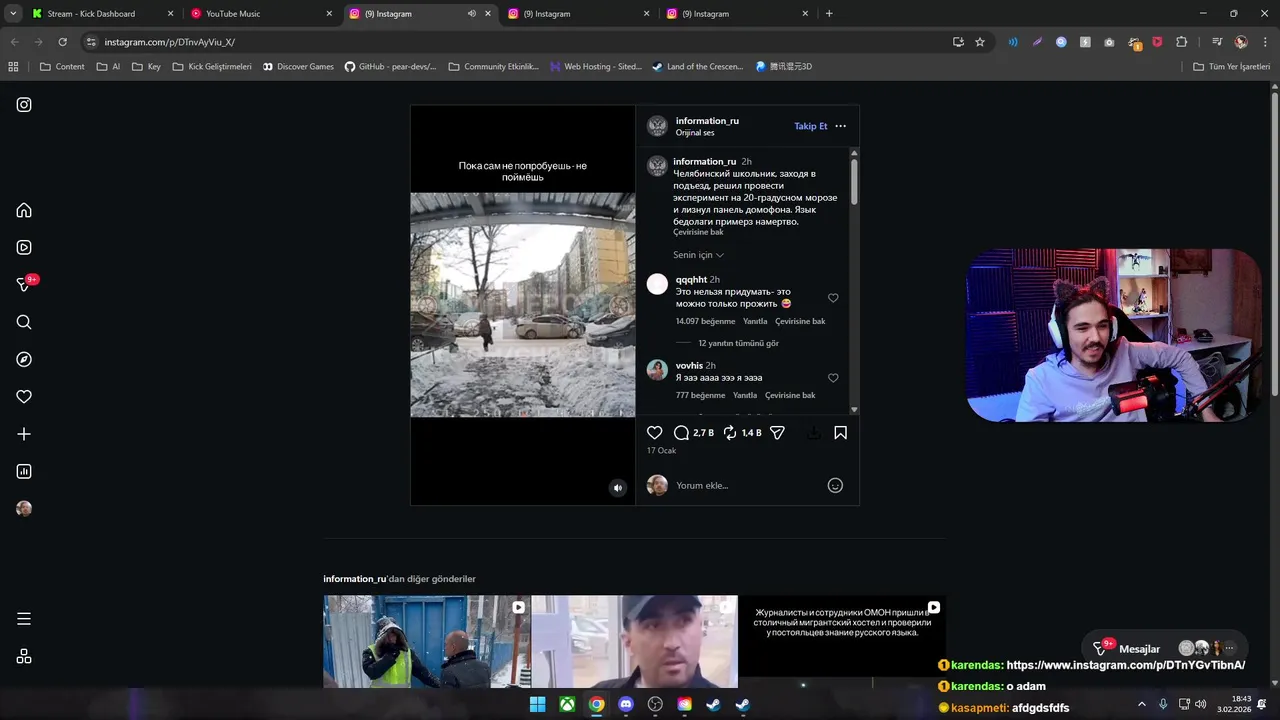
Task: Share the post with the send icon
Action: [x=777, y=433]
